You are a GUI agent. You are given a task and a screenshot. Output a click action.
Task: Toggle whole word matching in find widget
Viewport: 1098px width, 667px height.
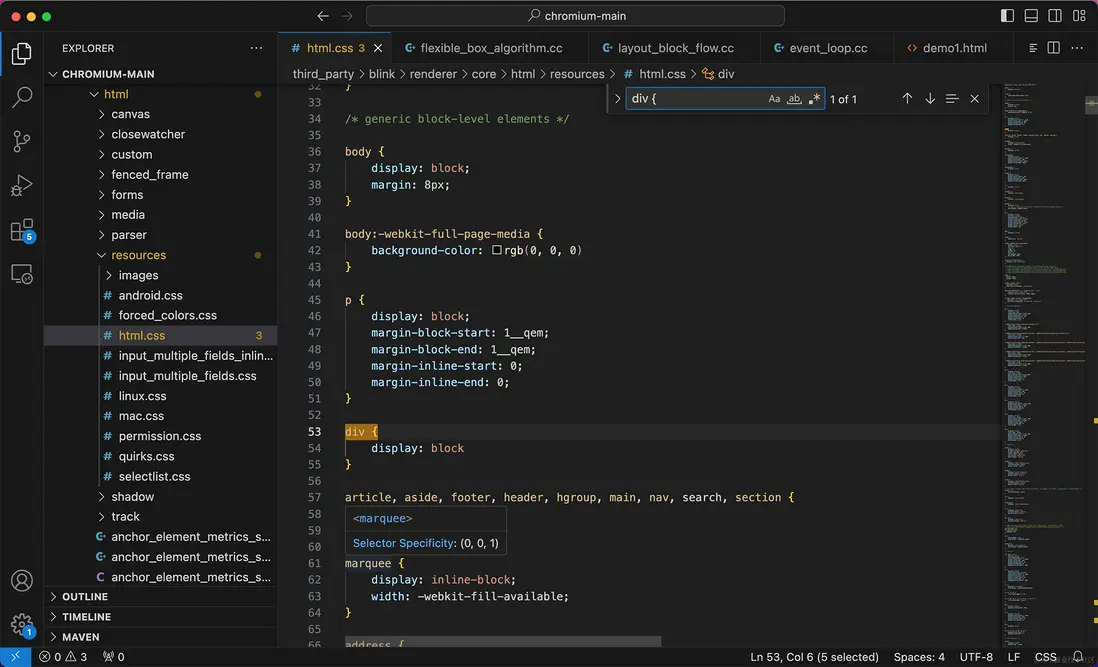pos(793,98)
